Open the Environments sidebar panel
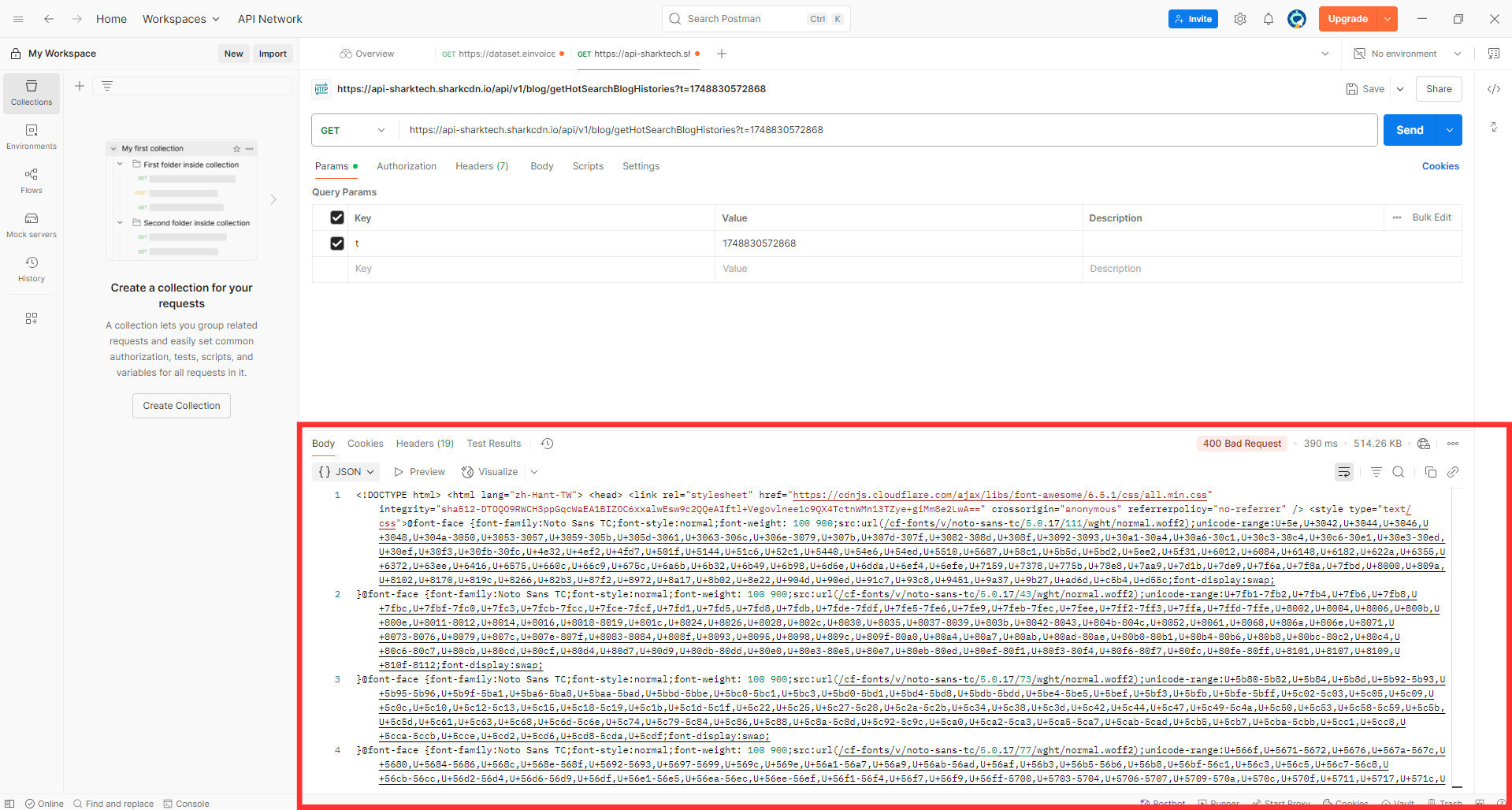The image size is (1512, 810). (x=32, y=137)
